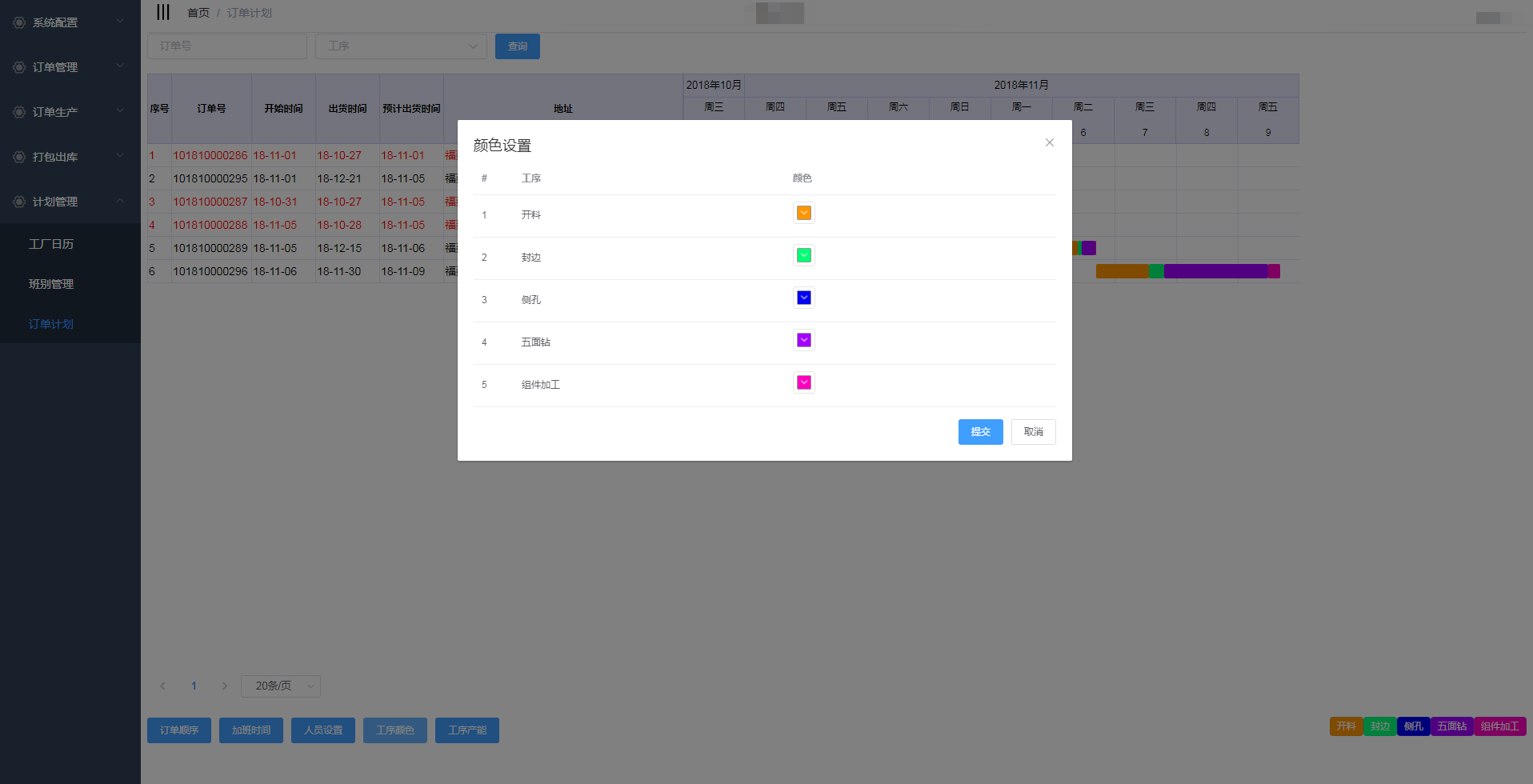
Task: Click the hamburger sidebar collapse icon
Action: (x=163, y=12)
